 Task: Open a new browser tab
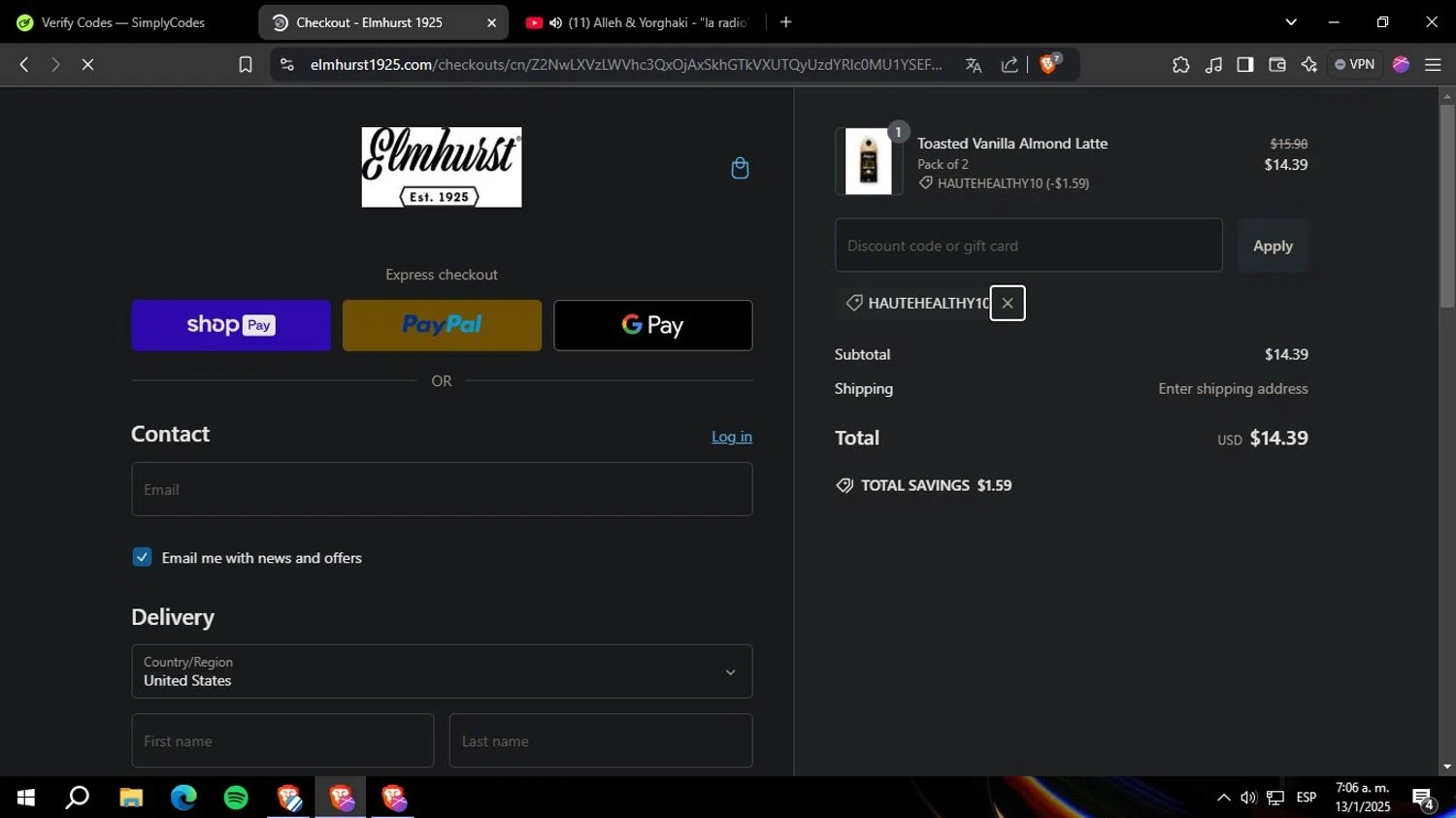pyautogui.click(x=786, y=22)
